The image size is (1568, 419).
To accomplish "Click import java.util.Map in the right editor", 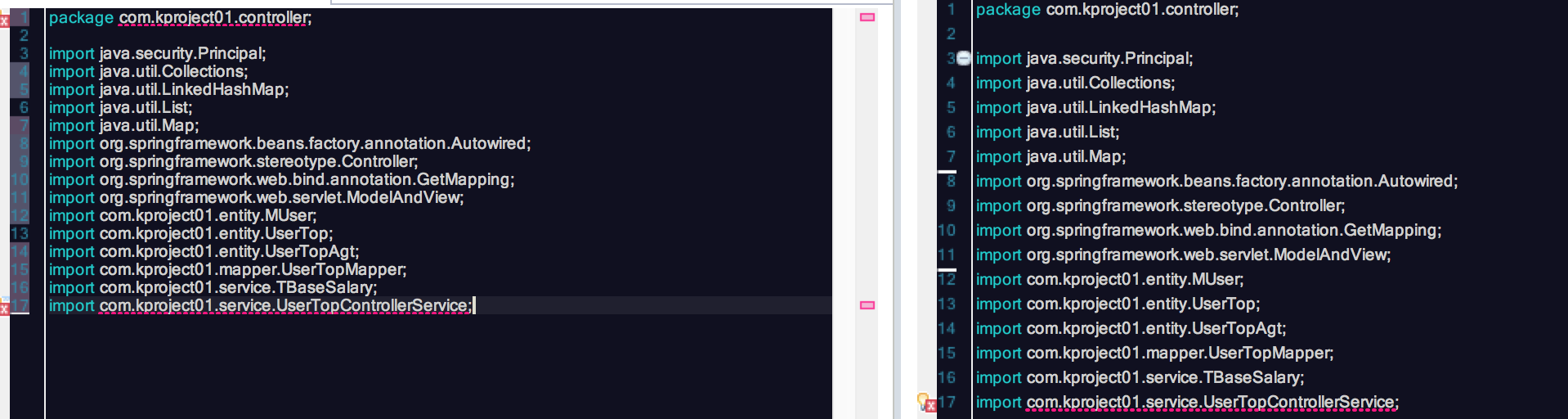I will point(1051,156).
